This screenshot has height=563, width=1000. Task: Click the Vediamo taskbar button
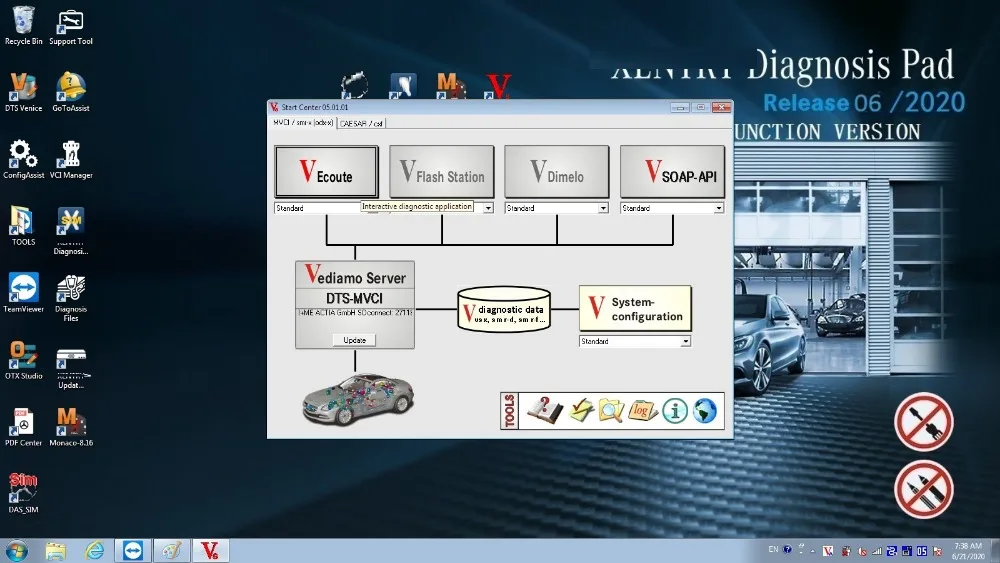click(x=210, y=550)
